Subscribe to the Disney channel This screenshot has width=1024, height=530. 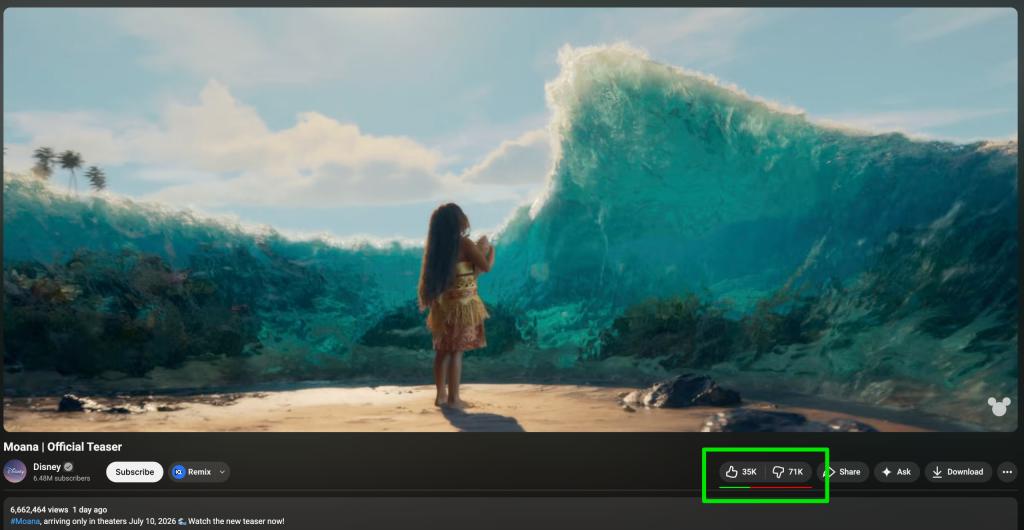tap(135, 472)
